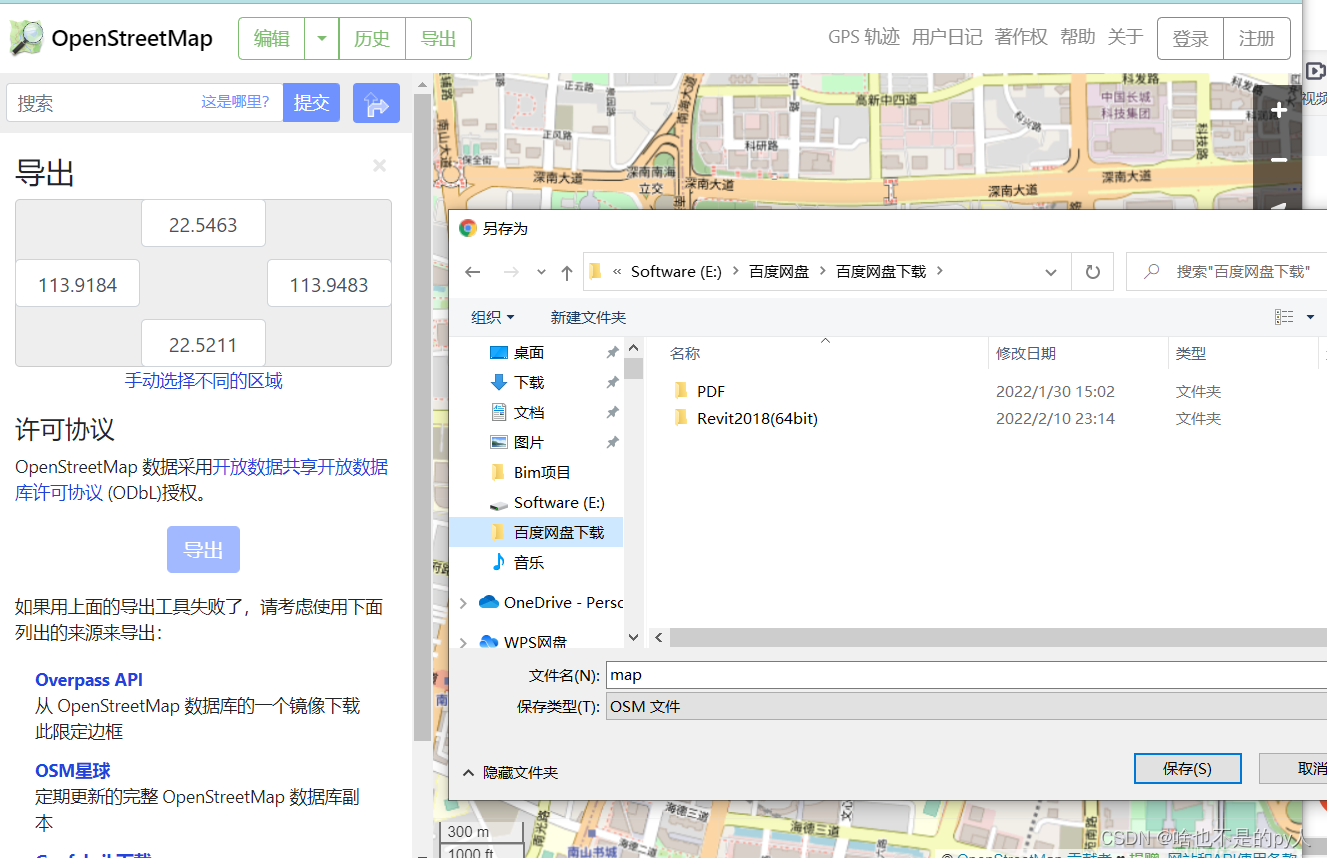The width and height of the screenshot is (1327, 858).
Task: Click the 保存(S) button
Action: (1187, 768)
